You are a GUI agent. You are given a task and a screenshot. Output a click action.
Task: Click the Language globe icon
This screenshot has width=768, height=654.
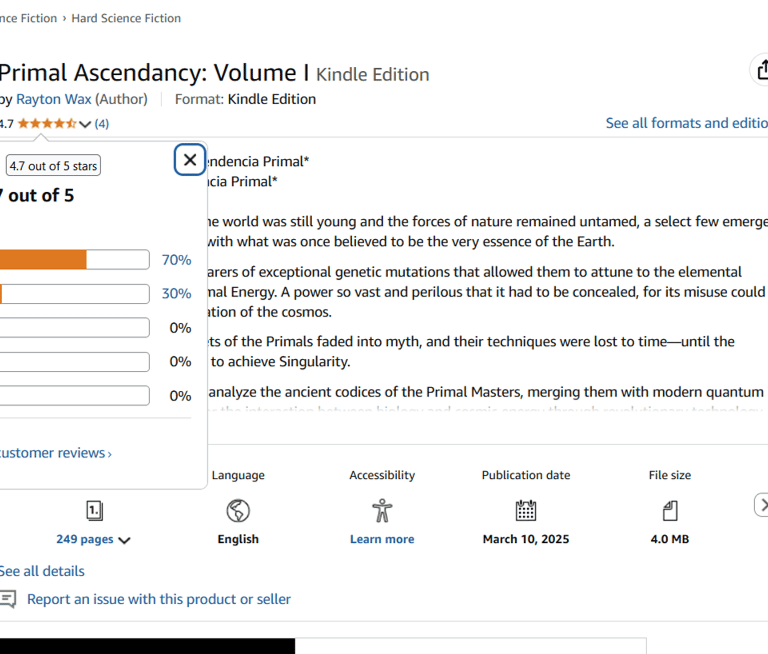click(x=238, y=511)
